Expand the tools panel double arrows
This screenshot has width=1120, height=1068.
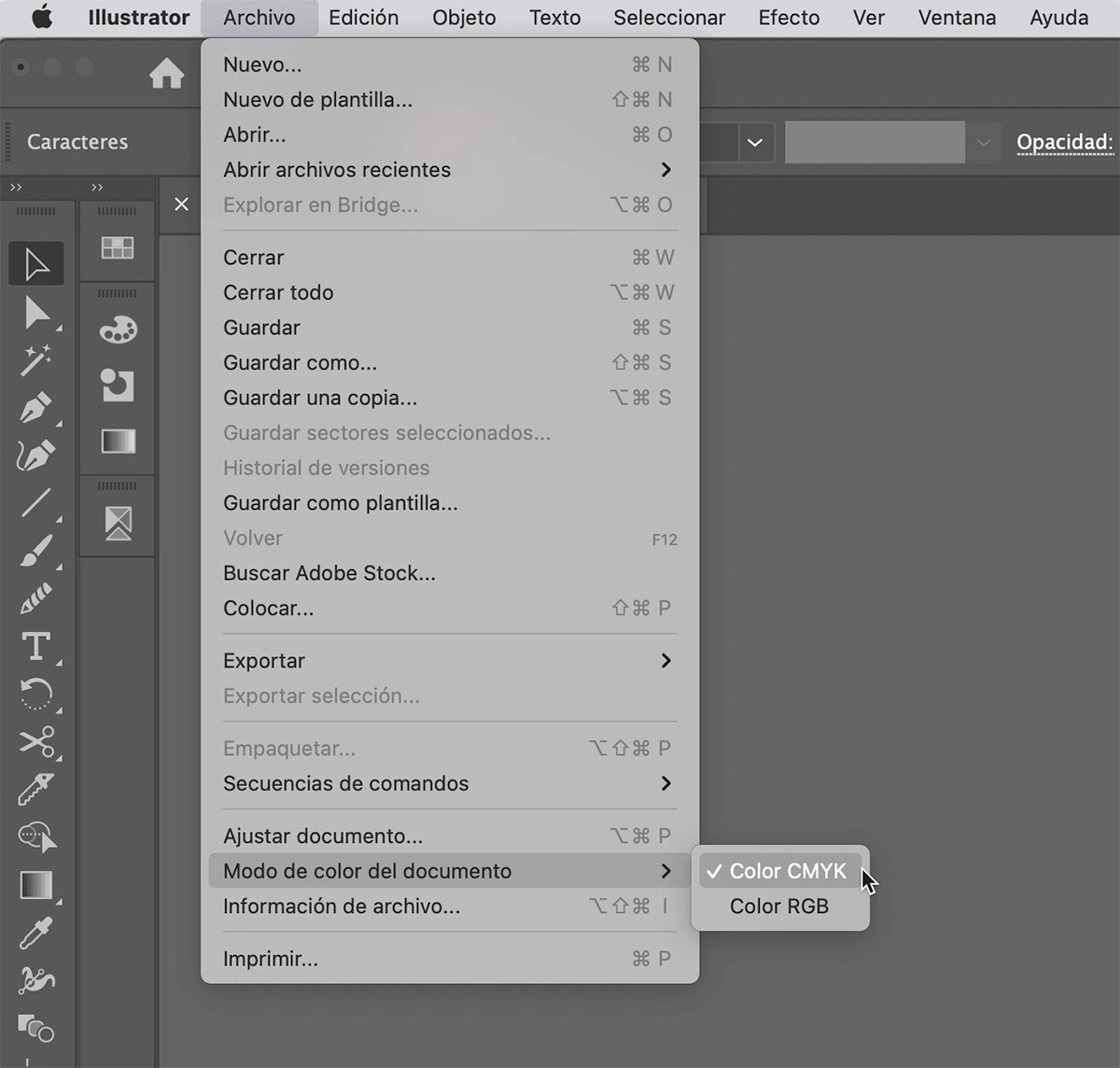click(x=16, y=188)
